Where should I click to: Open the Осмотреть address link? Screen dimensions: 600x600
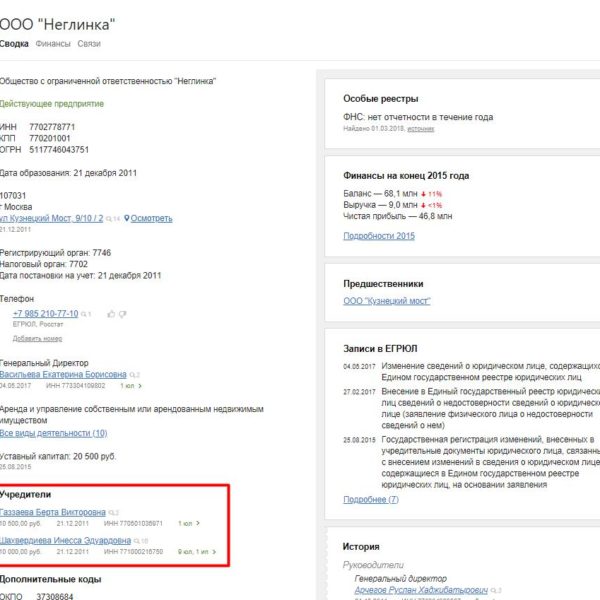pos(152,218)
